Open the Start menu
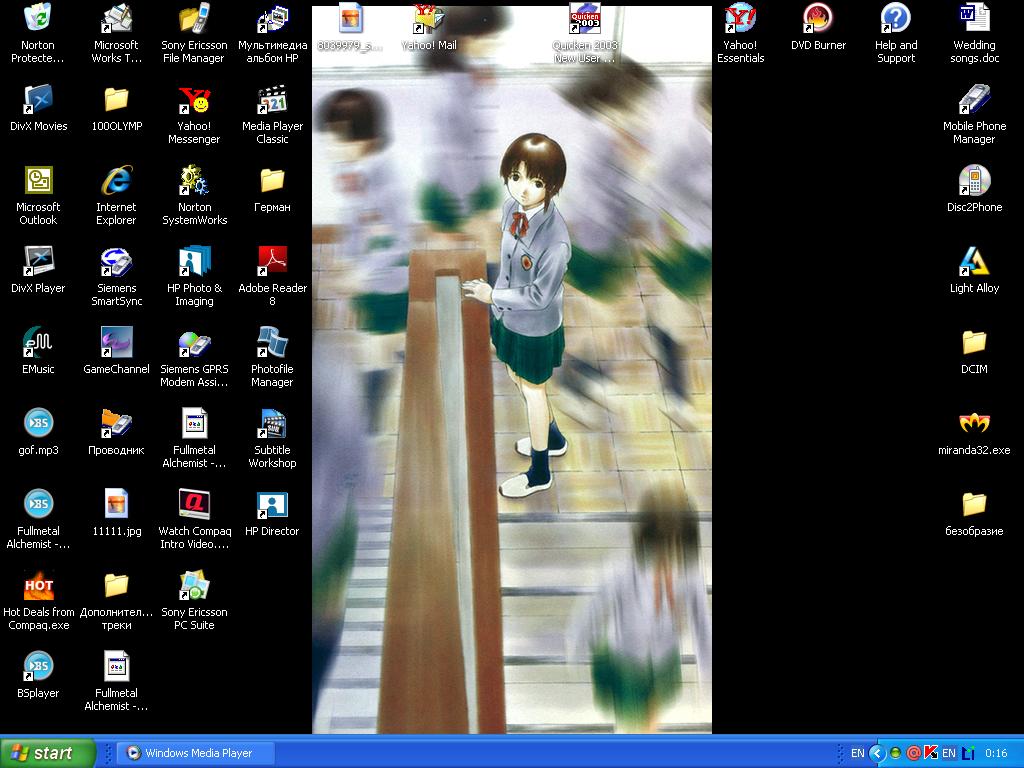 48,753
